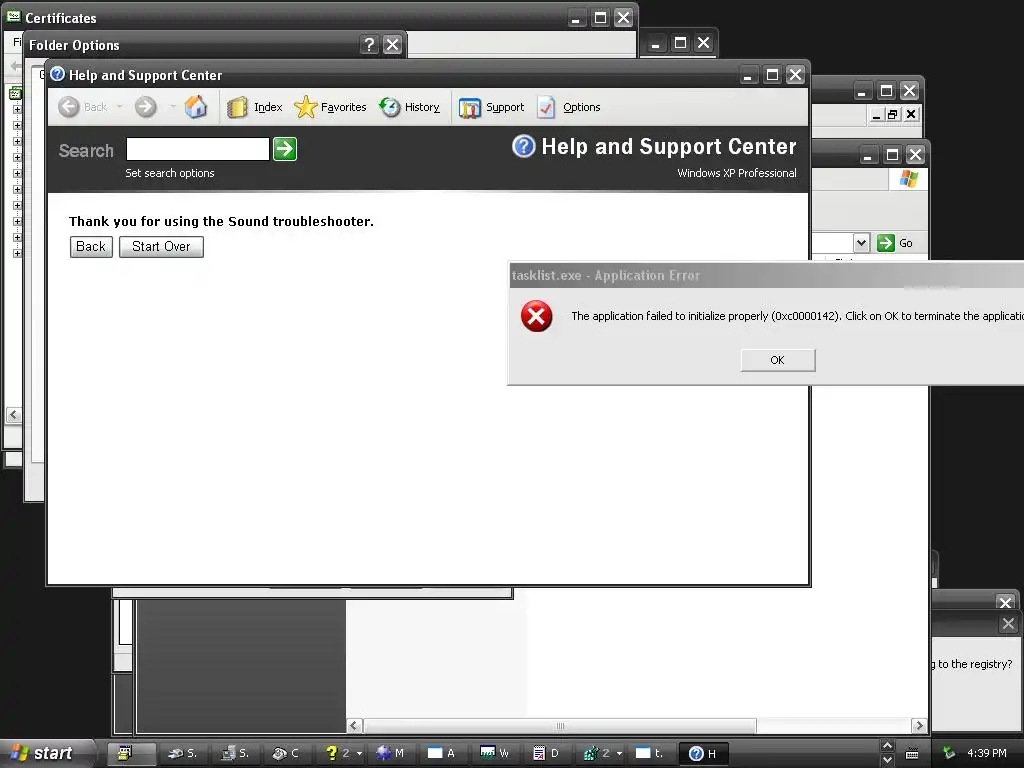Click the disabled Back arrow in Help toolbar

69,106
